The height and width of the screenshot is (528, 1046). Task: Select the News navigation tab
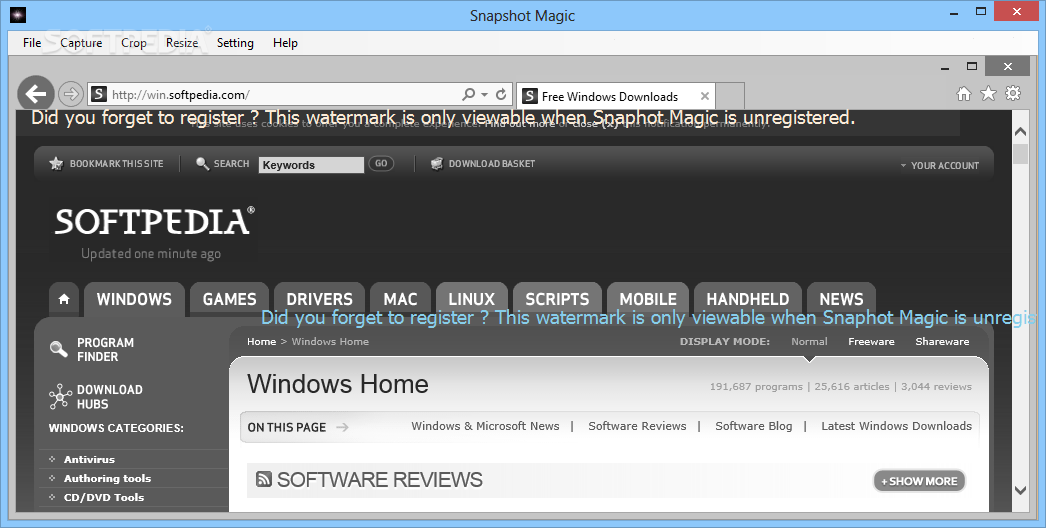coord(841,299)
